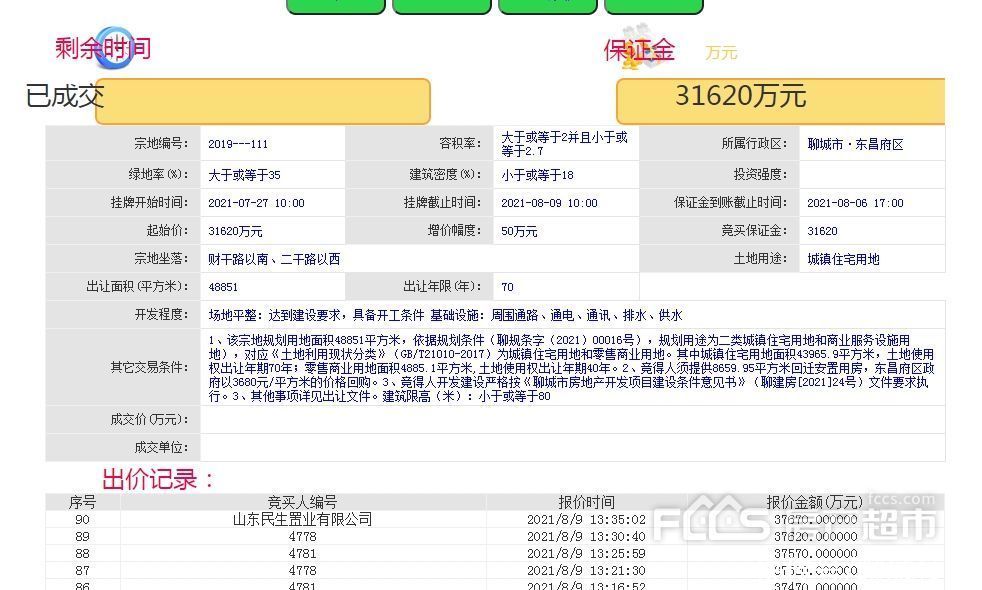Click bidder number 4778 in row 89
The image size is (982, 590).
(302, 537)
